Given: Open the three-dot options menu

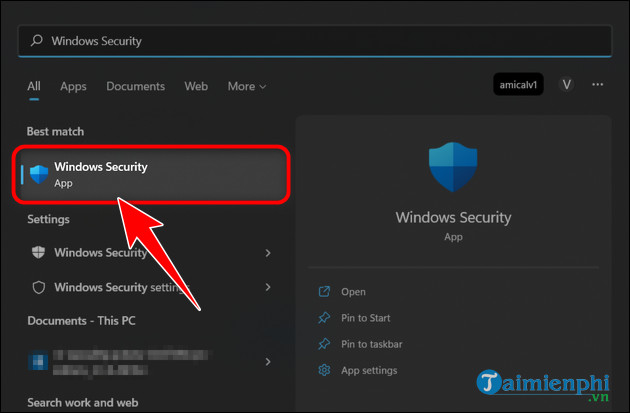Looking at the screenshot, I should [597, 84].
